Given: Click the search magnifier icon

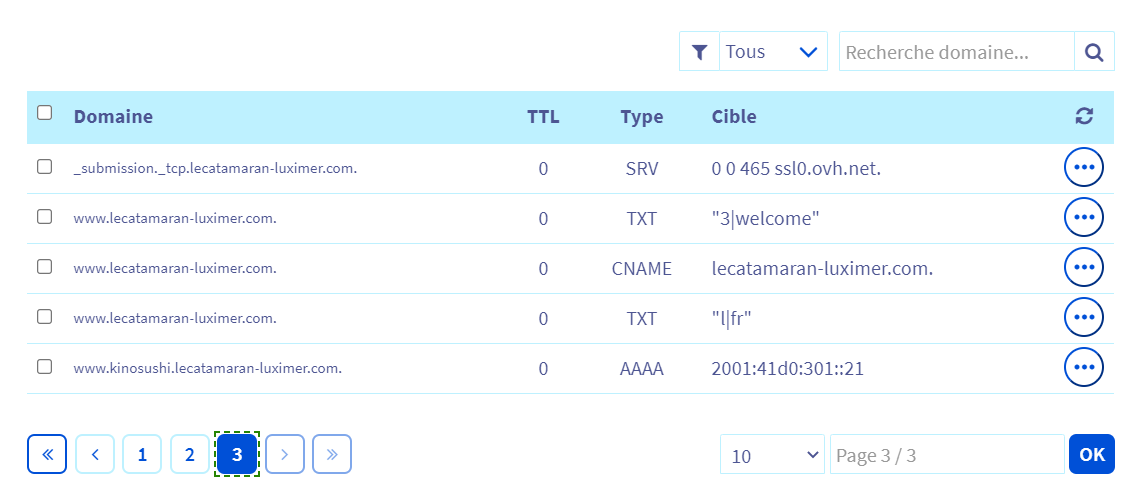Looking at the screenshot, I should 1094,52.
